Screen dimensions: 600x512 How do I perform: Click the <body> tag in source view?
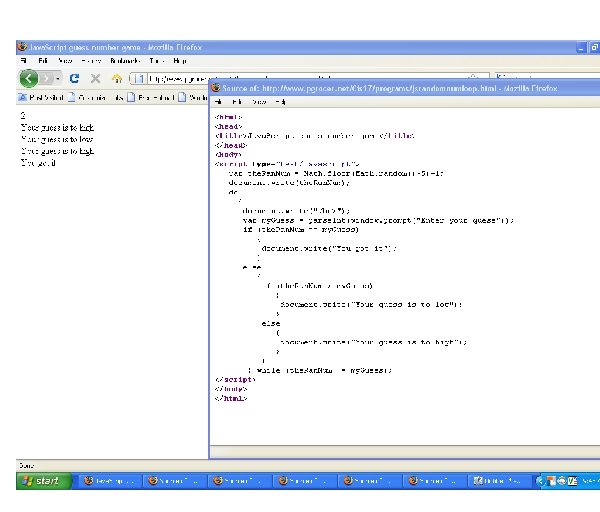[228, 155]
